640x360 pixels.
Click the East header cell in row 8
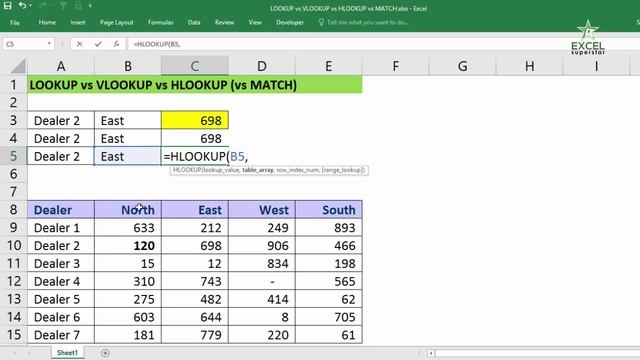pyautogui.click(x=195, y=210)
